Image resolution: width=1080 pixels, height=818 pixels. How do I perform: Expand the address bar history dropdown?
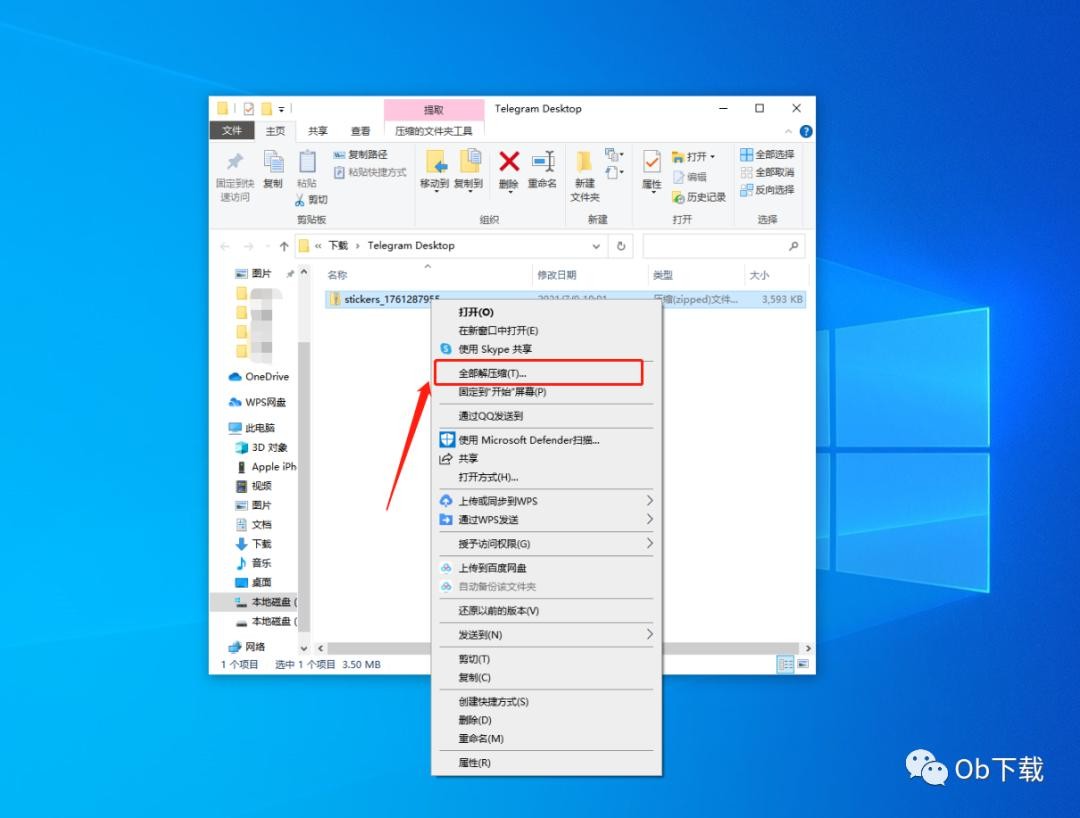click(x=597, y=246)
